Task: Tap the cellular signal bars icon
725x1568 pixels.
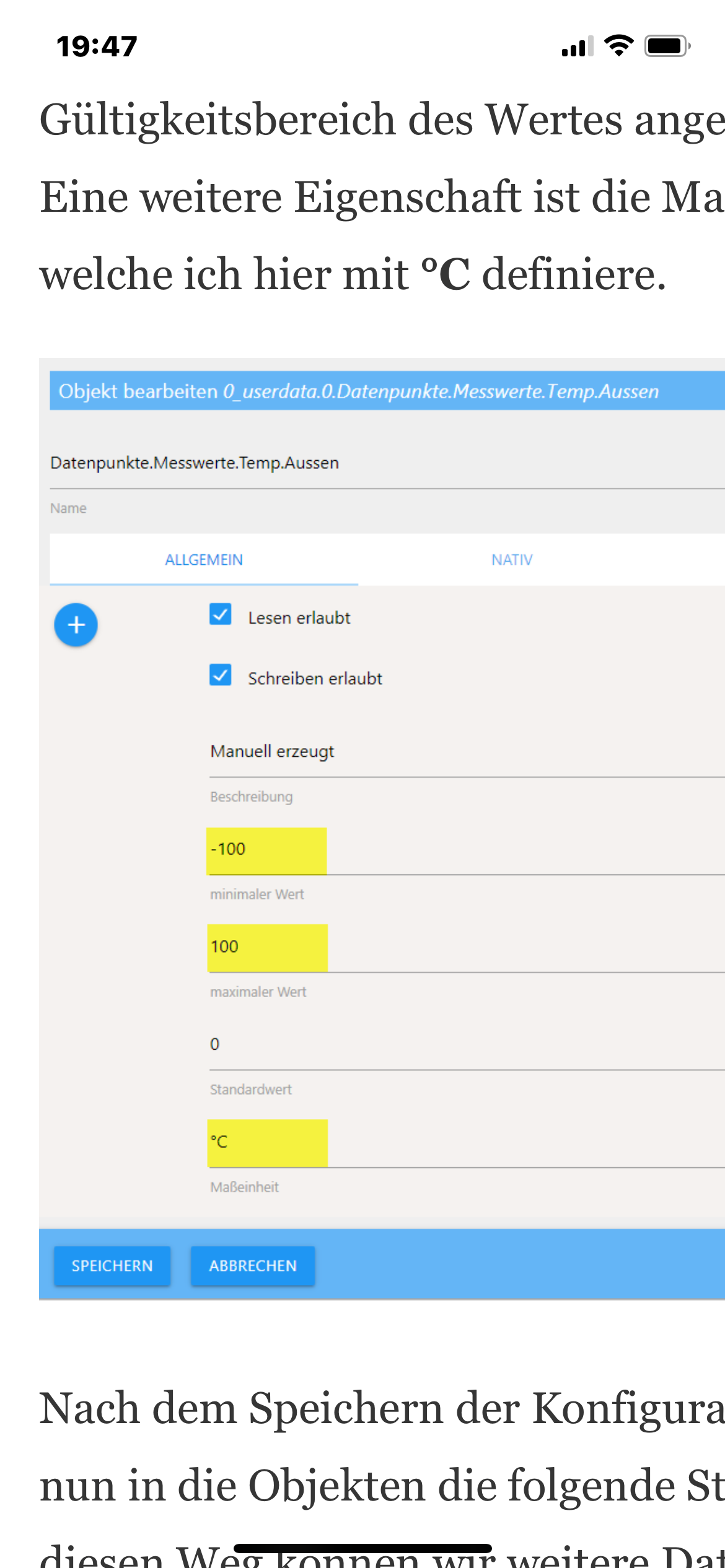Action: 577,46
